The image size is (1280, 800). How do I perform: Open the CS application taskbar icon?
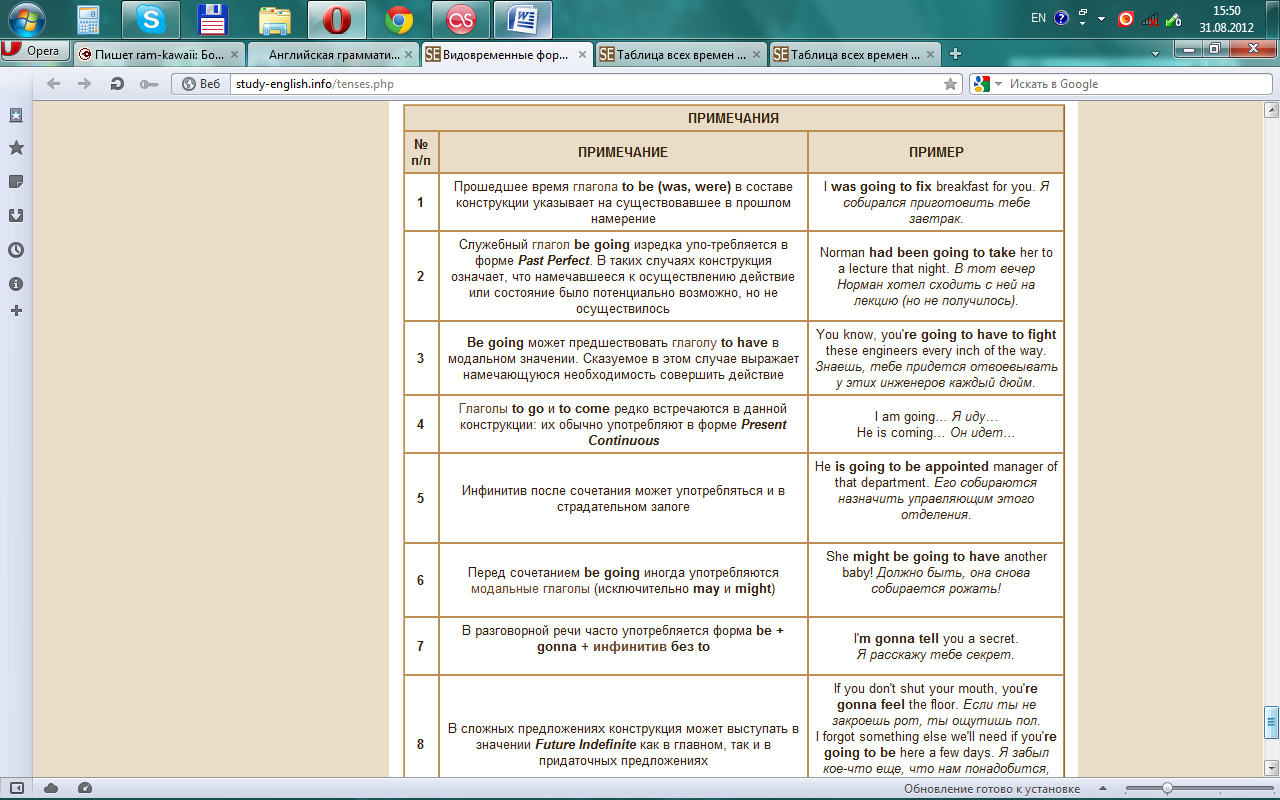point(461,19)
